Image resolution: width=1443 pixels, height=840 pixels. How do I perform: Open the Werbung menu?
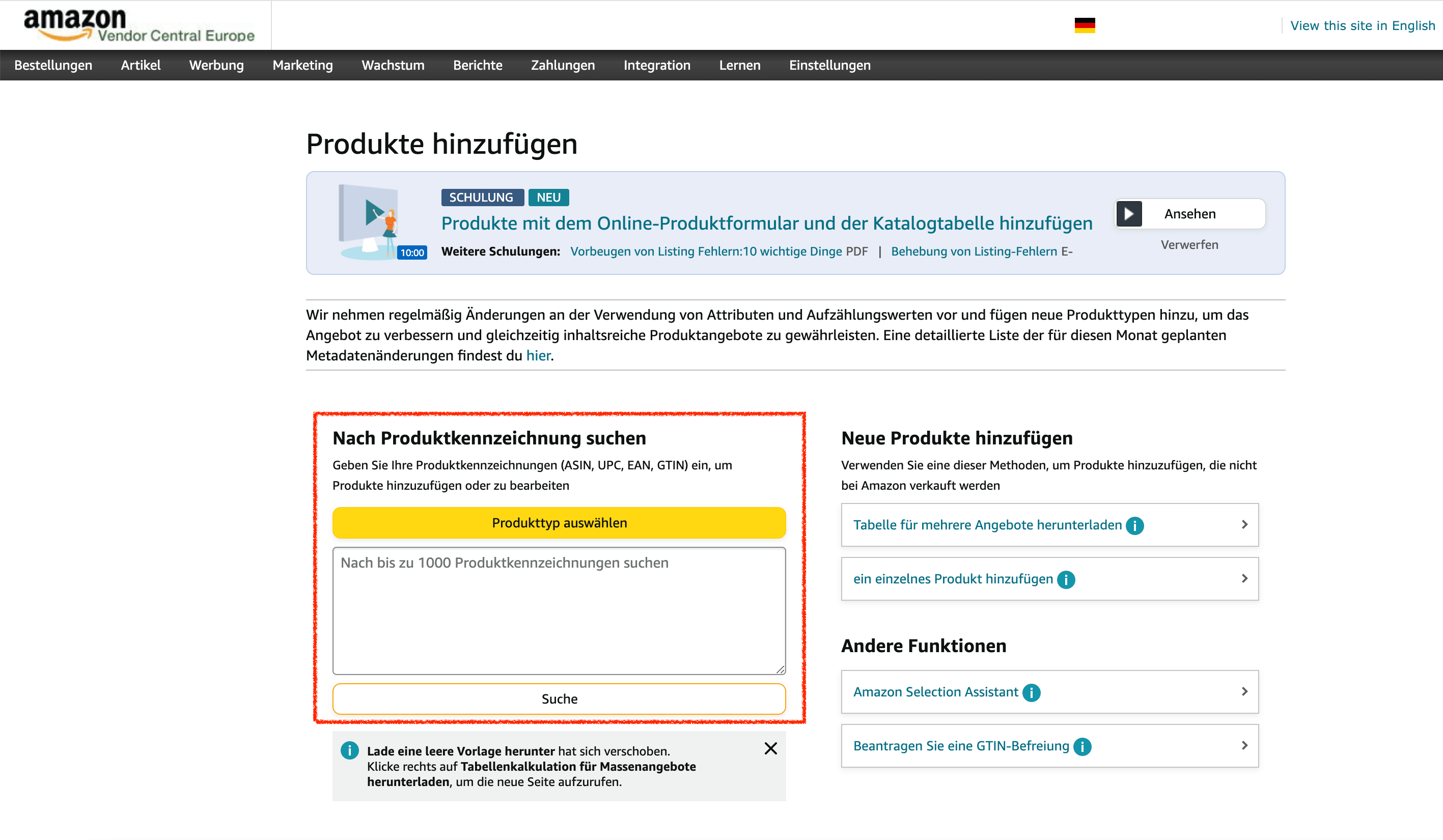[x=216, y=65]
